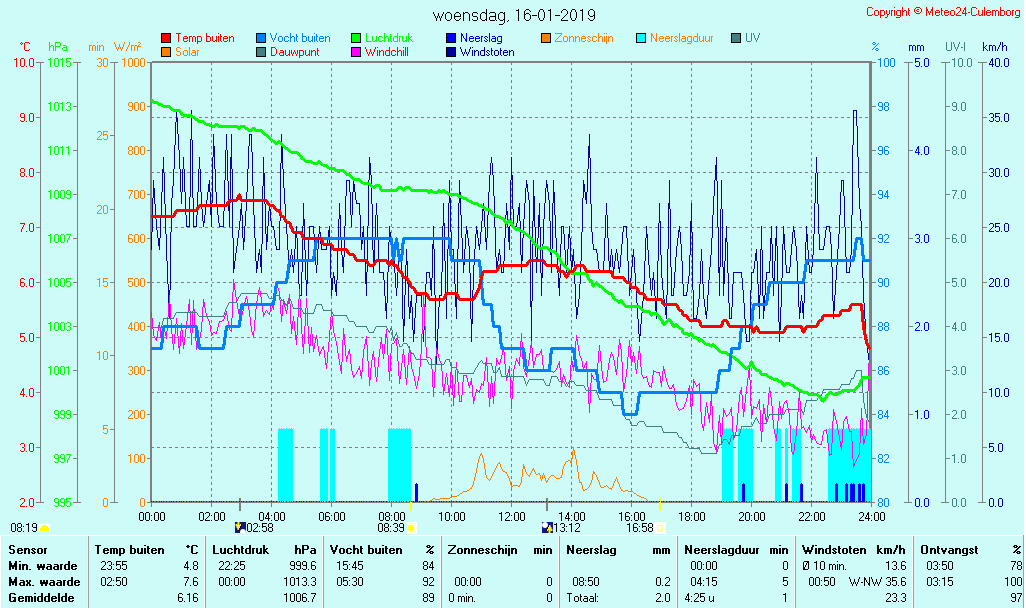Click the Zonneschijn legend label
The width and height of the screenshot is (1026, 608).
[584, 38]
